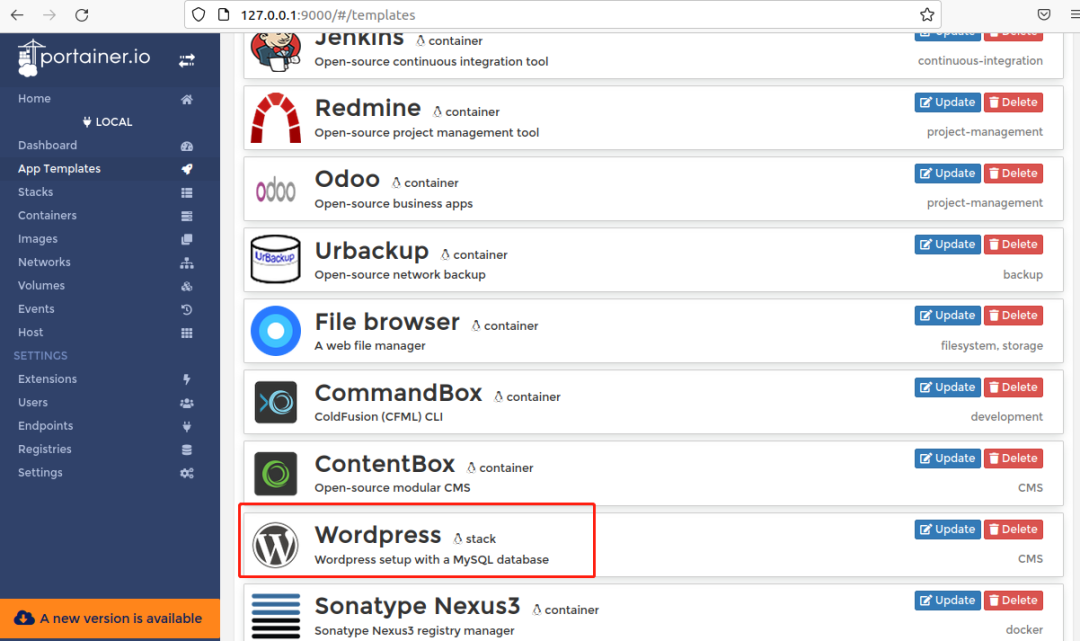
Task: Click the ContentBox template logo
Action: pos(276,474)
